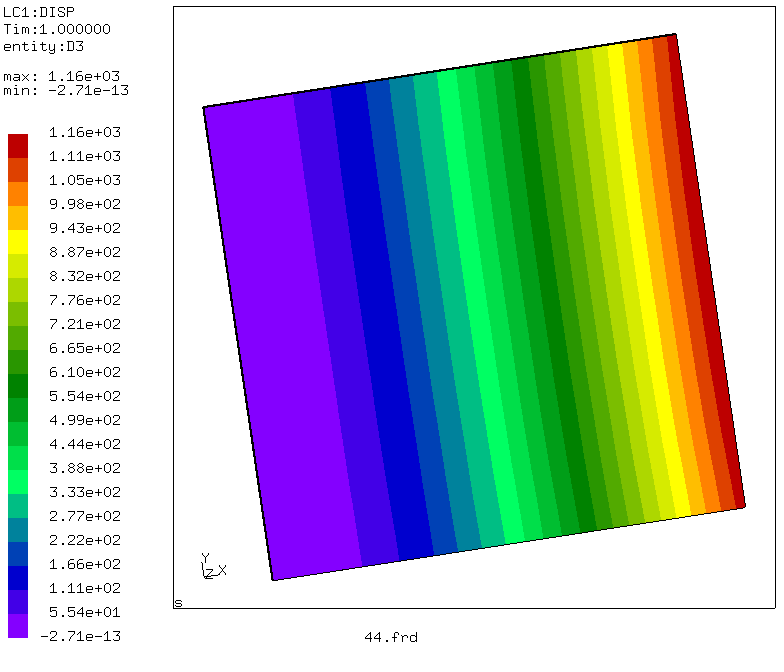Click the 'entity:D3' label
The width and height of the screenshot is (784, 672).
44,46
